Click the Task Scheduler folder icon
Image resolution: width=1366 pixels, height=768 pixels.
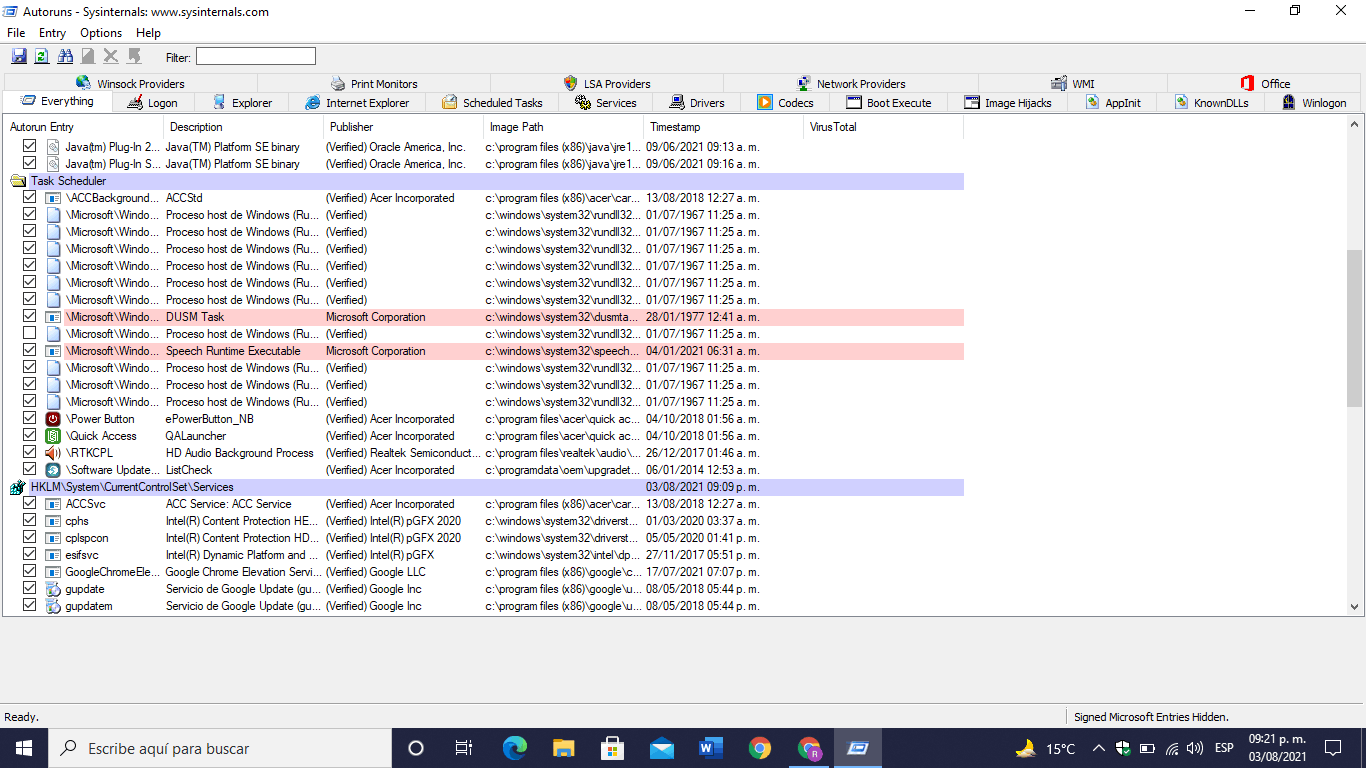click(x=18, y=181)
